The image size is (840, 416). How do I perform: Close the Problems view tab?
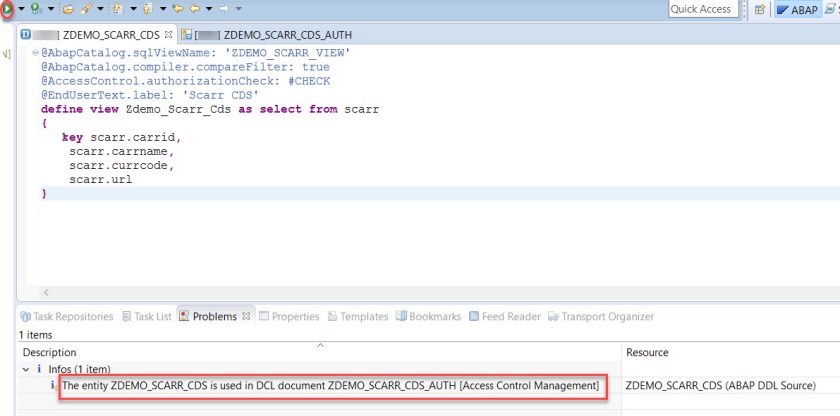(x=246, y=316)
